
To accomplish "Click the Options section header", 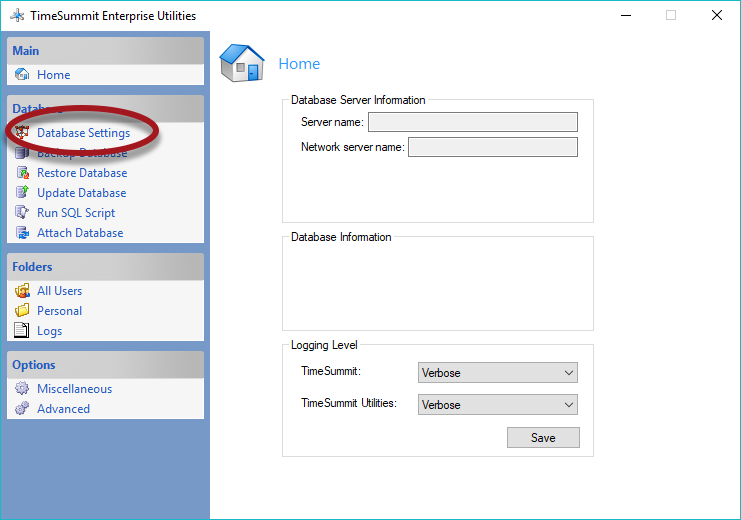I will point(105,364).
